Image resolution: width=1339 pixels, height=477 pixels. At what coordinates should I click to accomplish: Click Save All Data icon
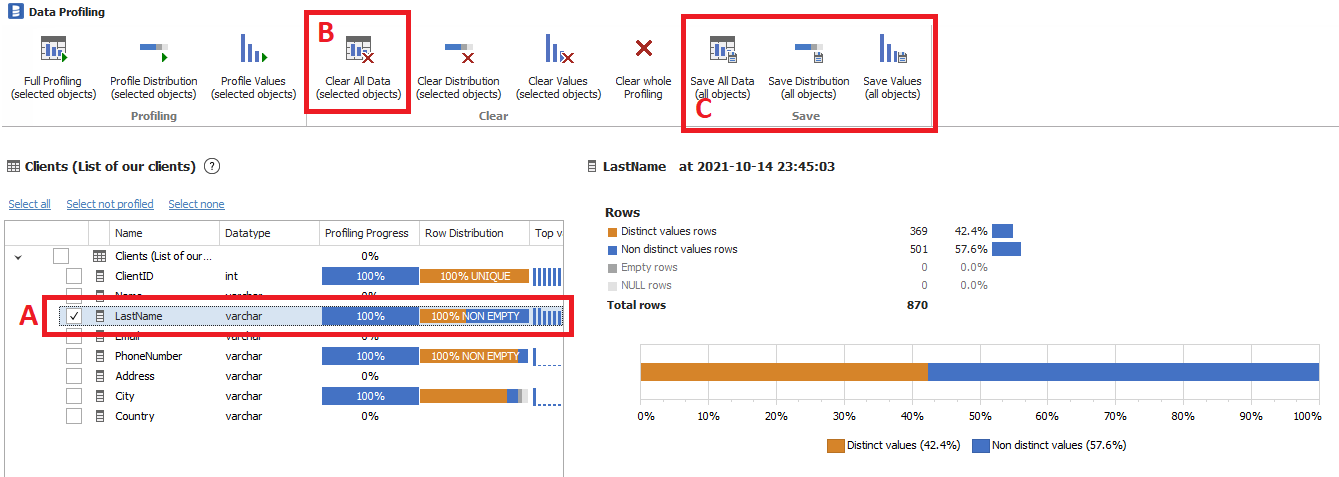pyautogui.click(x=722, y=50)
